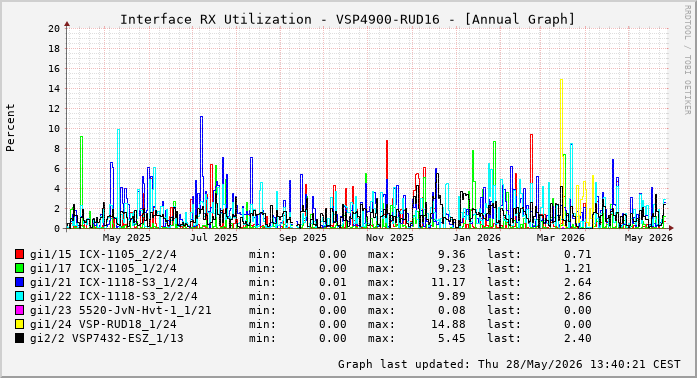Click the last value 2.40

pyautogui.click(x=578, y=338)
